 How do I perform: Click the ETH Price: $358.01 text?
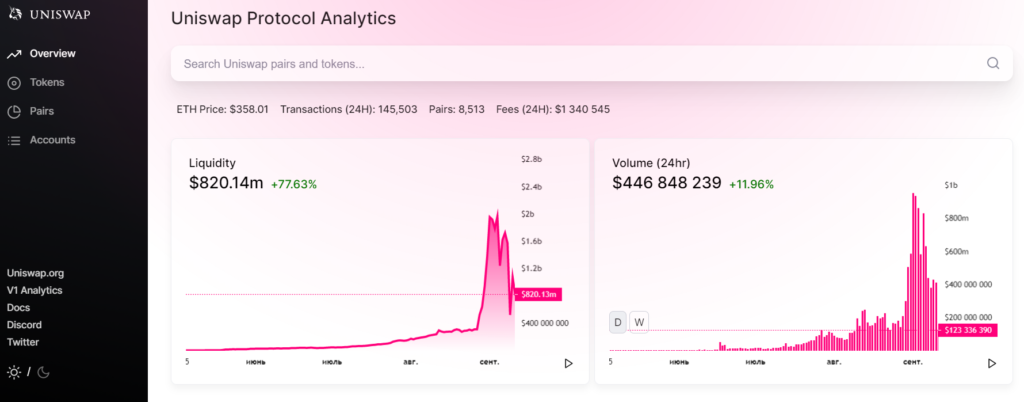(x=223, y=110)
